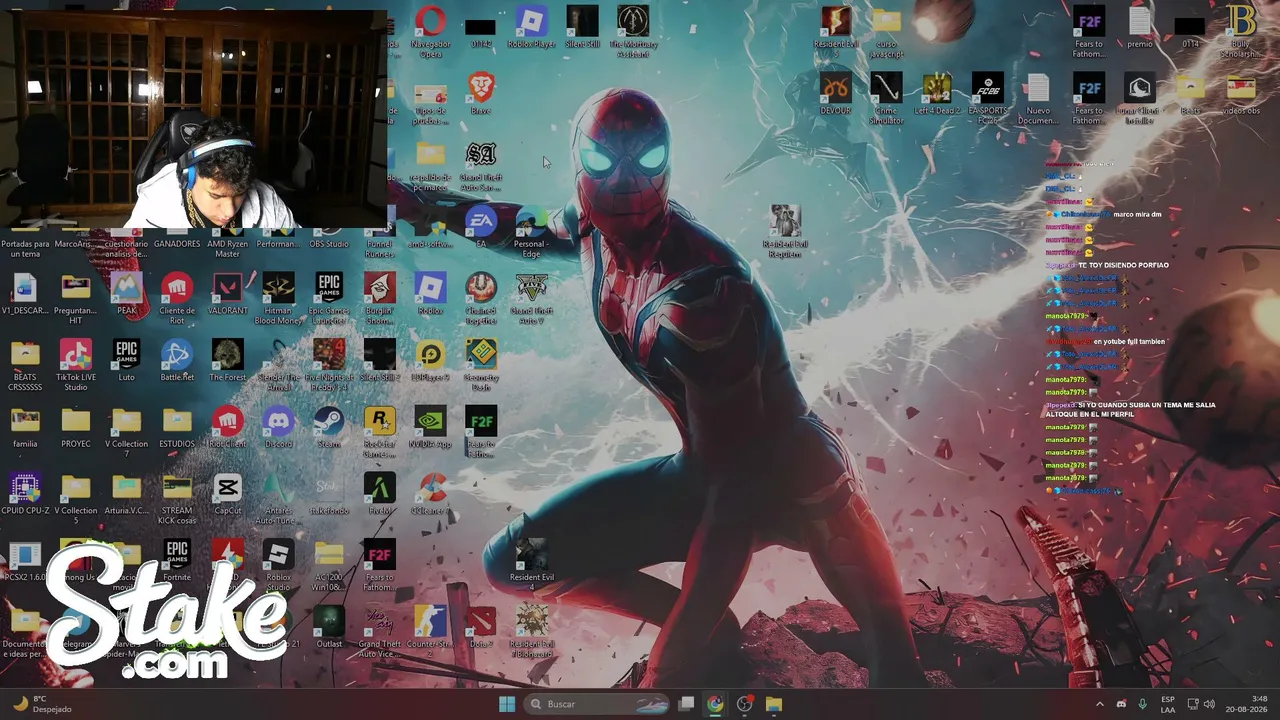Select the Geometry Dash icon
Viewport: 1280px width, 720px height.
coord(481,365)
